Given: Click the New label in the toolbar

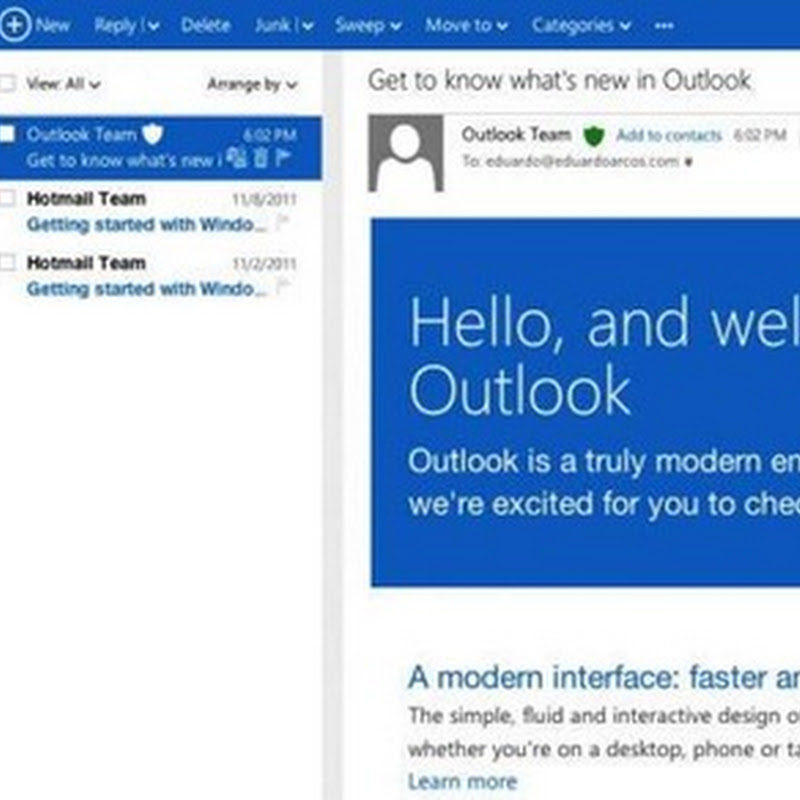Looking at the screenshot, I should pos(53,25).
